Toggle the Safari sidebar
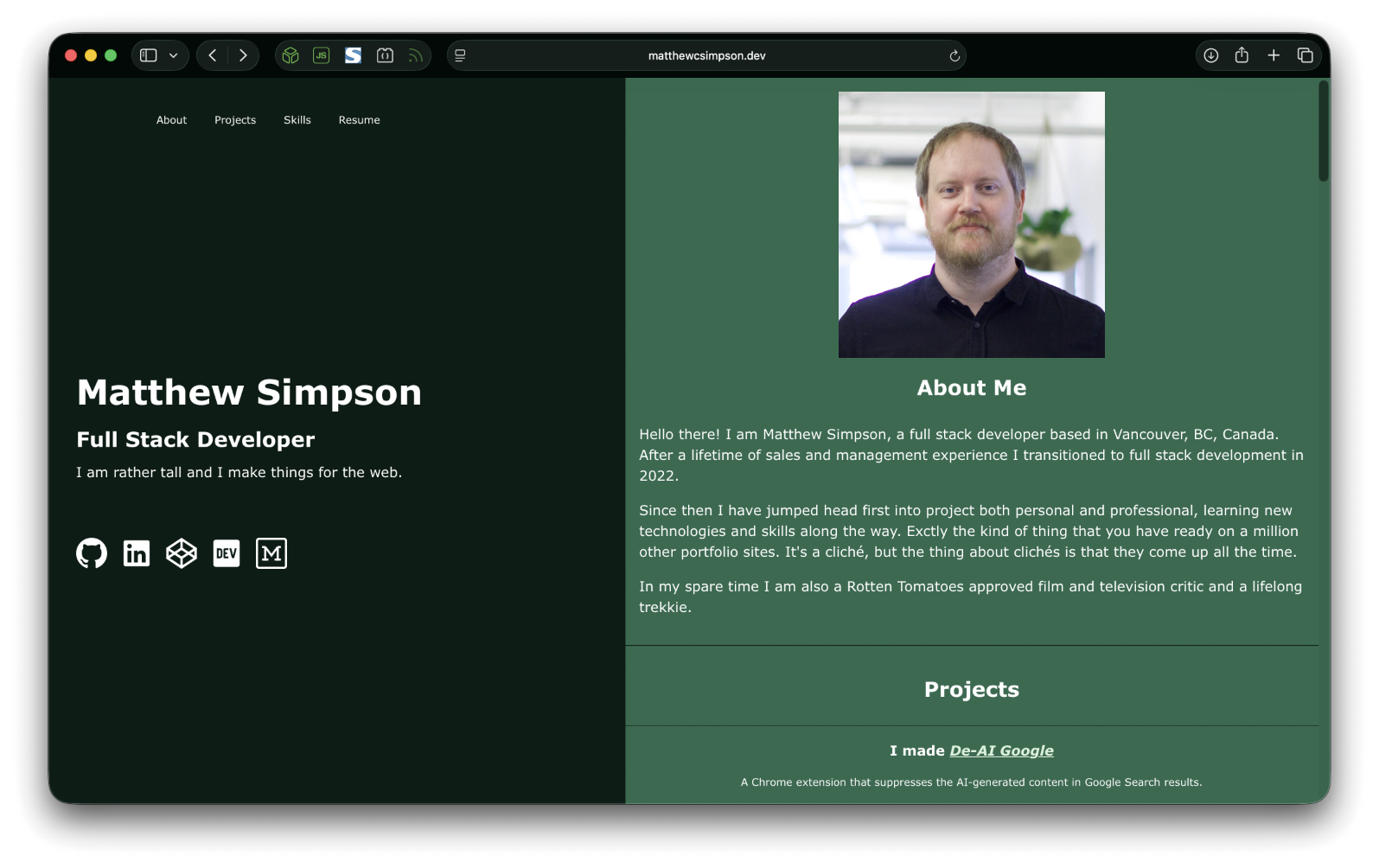 149,55
